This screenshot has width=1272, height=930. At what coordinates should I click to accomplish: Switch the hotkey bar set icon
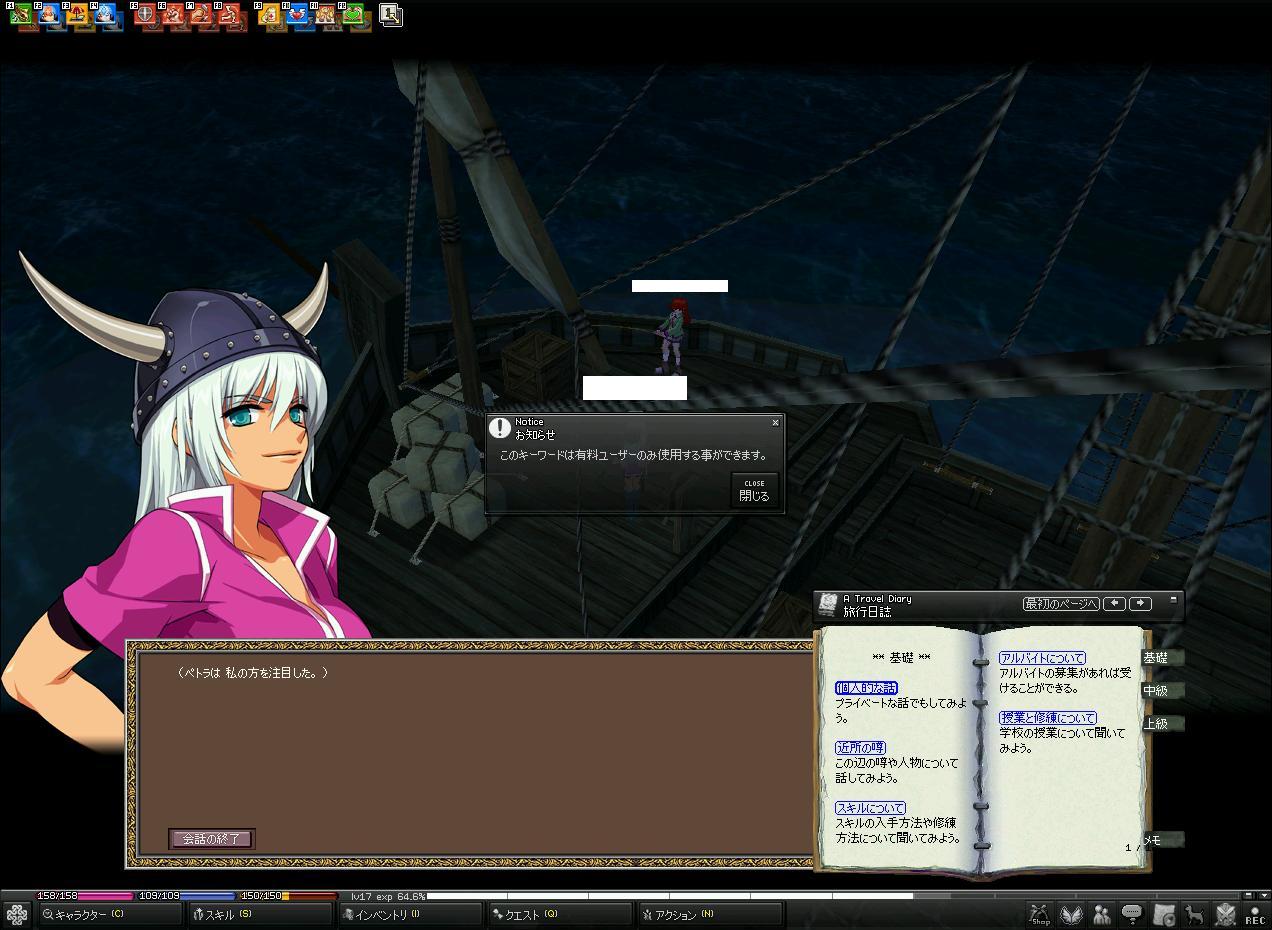pyautogui.click(x=391, y=16)
